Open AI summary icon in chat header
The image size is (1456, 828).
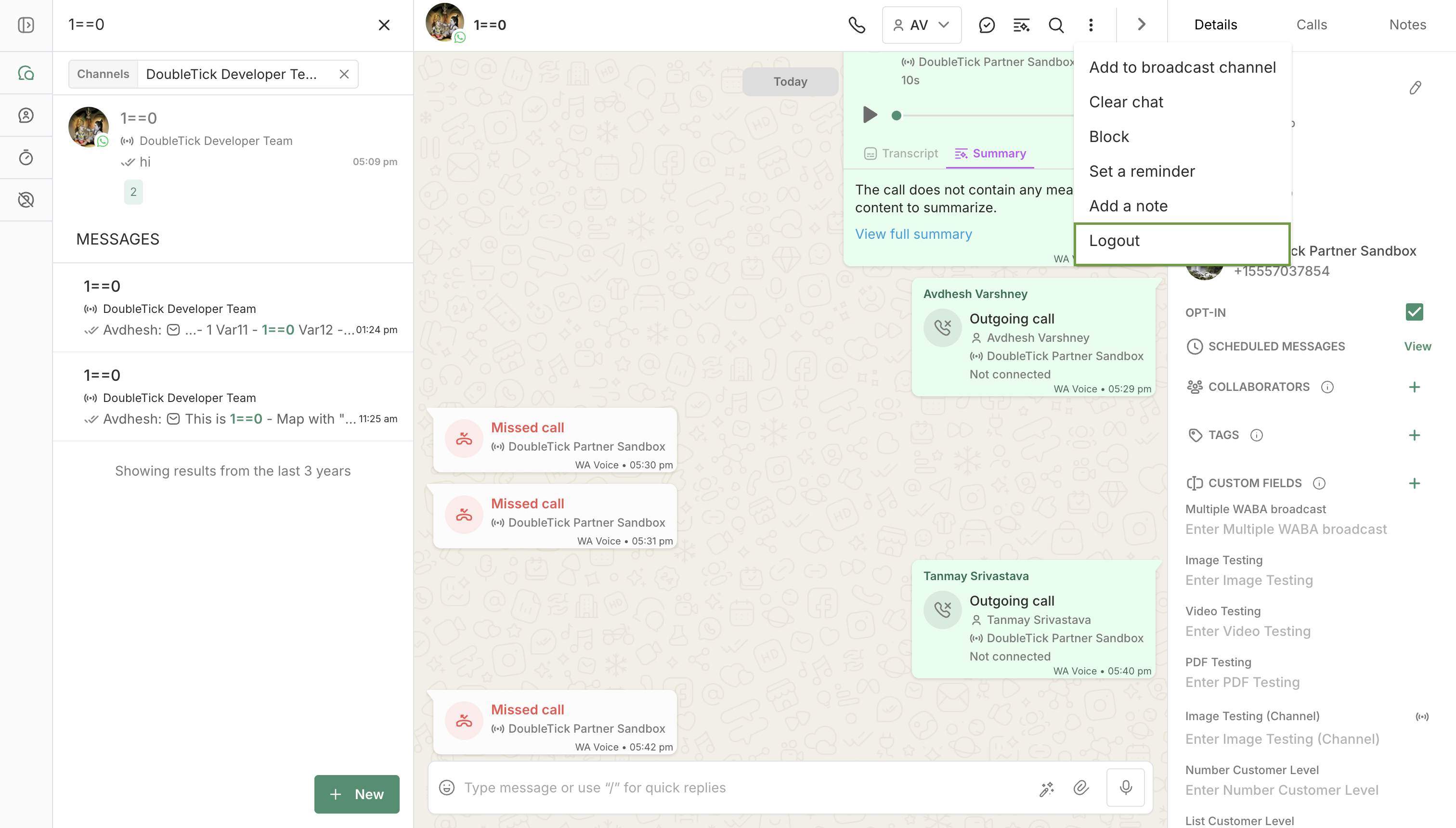coord(1022,25)
